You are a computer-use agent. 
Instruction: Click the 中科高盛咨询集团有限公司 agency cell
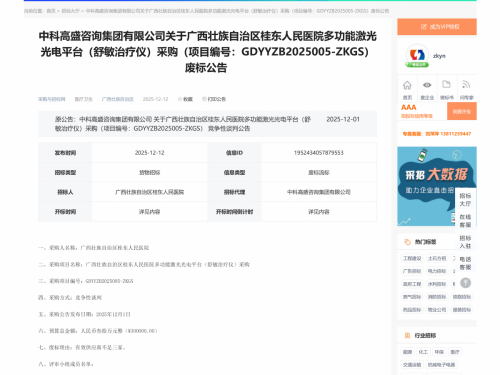[x=319, y=192]
